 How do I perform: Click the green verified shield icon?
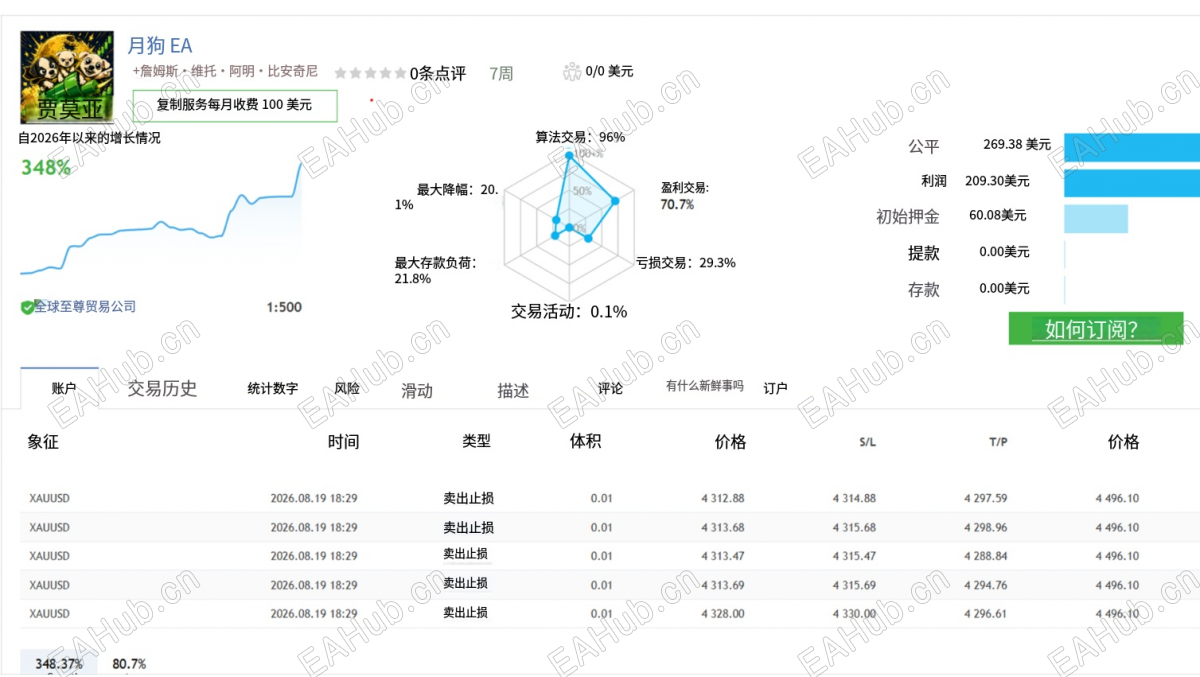(27, 308)
